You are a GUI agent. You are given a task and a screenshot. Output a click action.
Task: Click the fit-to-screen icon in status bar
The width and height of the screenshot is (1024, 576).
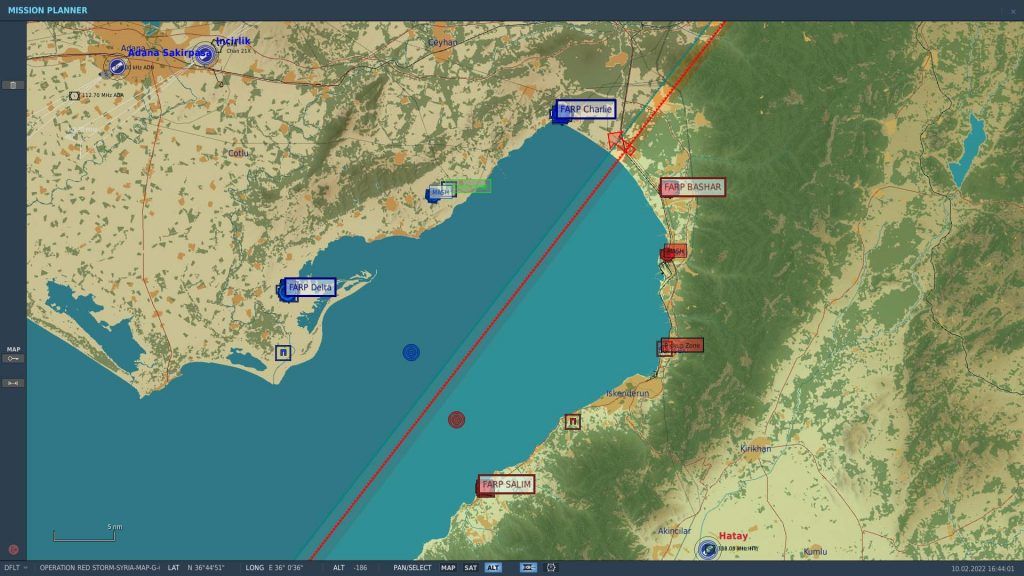(x=528, y=568)
